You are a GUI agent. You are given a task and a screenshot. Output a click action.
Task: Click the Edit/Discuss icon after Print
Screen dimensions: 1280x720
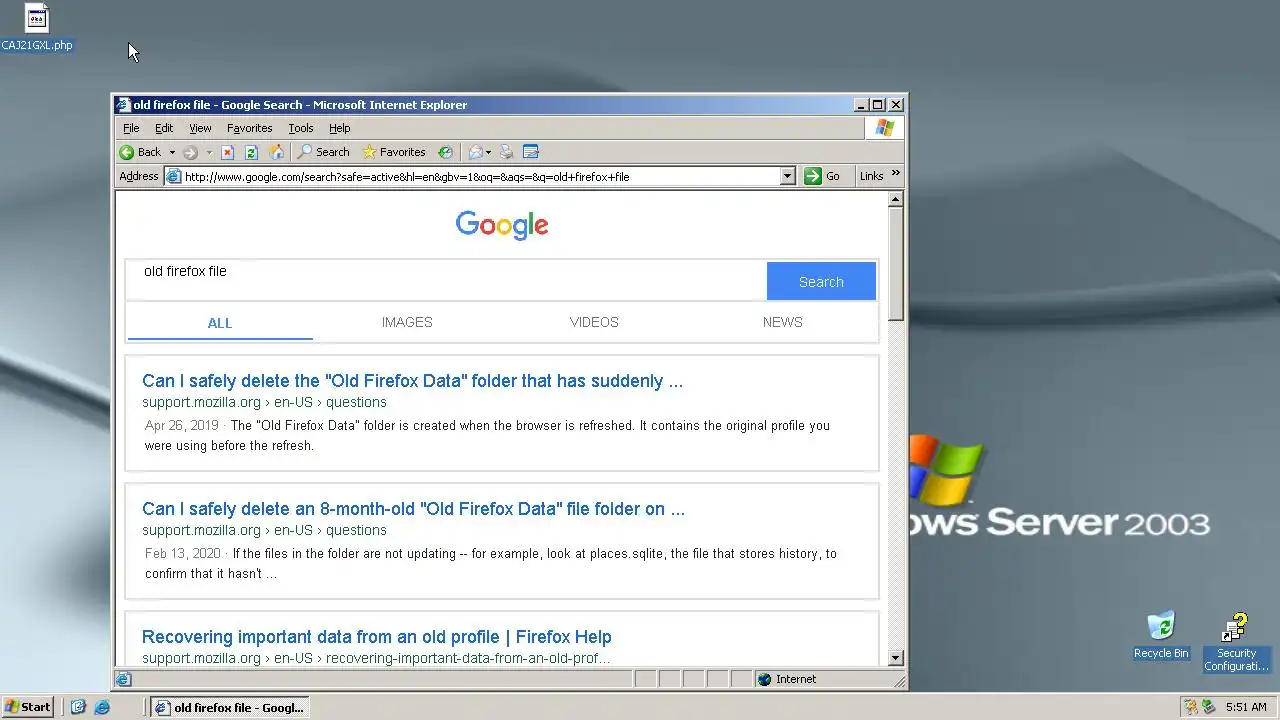[531, 152]
